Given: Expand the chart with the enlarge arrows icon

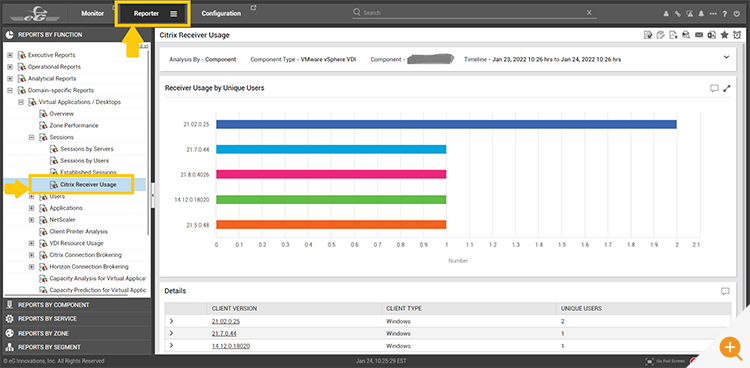Looking at the screenshot, I should point(727,88).
